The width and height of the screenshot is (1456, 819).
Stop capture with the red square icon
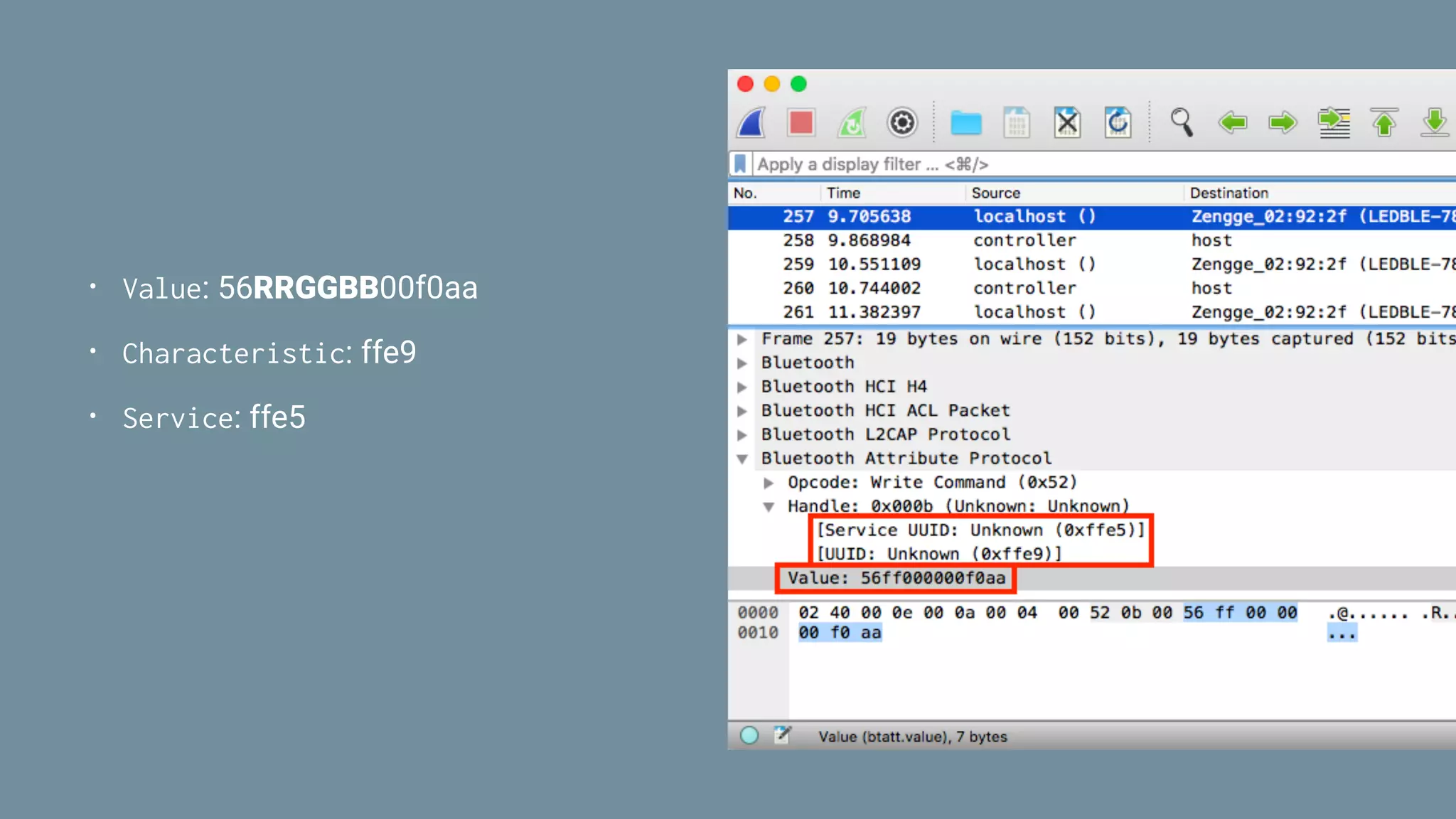click(x=801, y=123)
